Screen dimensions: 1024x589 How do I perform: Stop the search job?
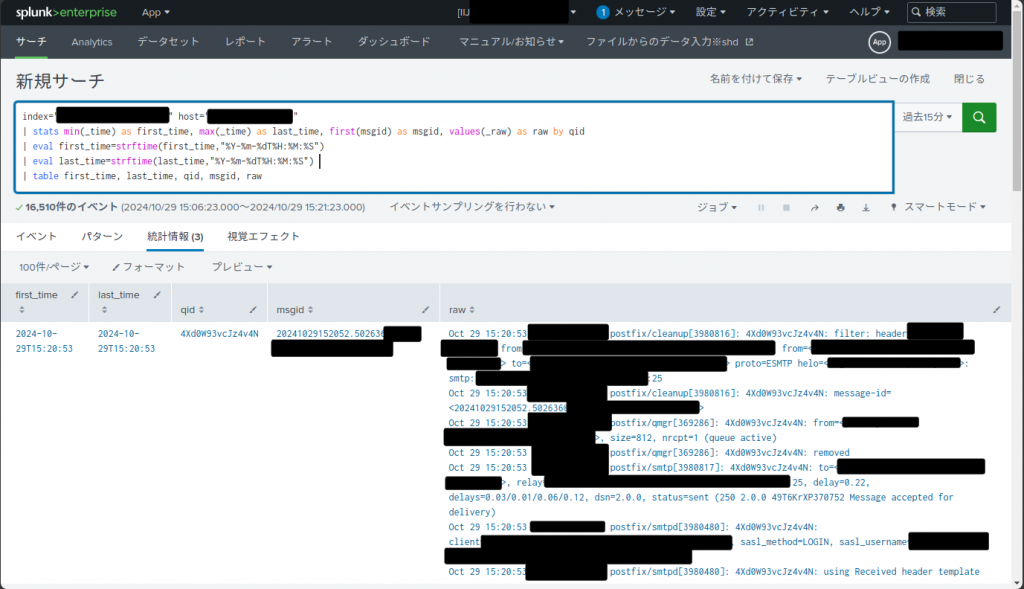pyautogui.click(x=786, y=206)
